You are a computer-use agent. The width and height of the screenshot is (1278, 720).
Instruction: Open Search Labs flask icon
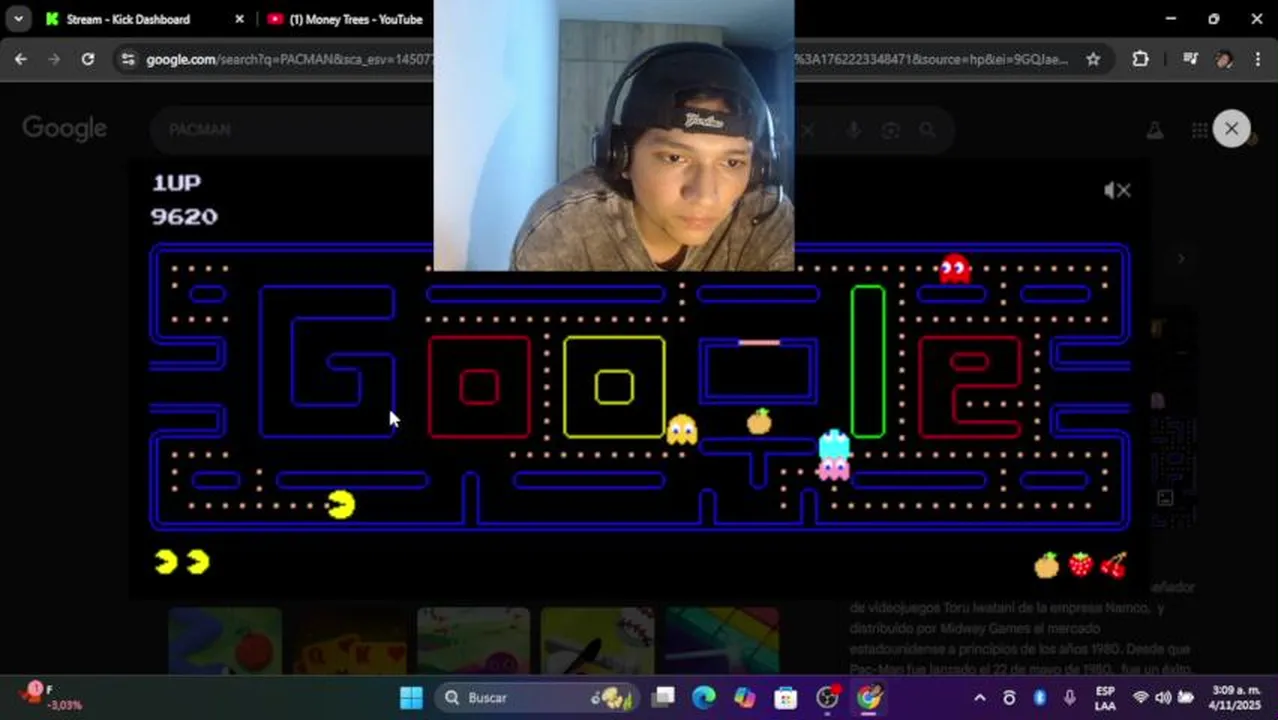(x=1154, y=130)
